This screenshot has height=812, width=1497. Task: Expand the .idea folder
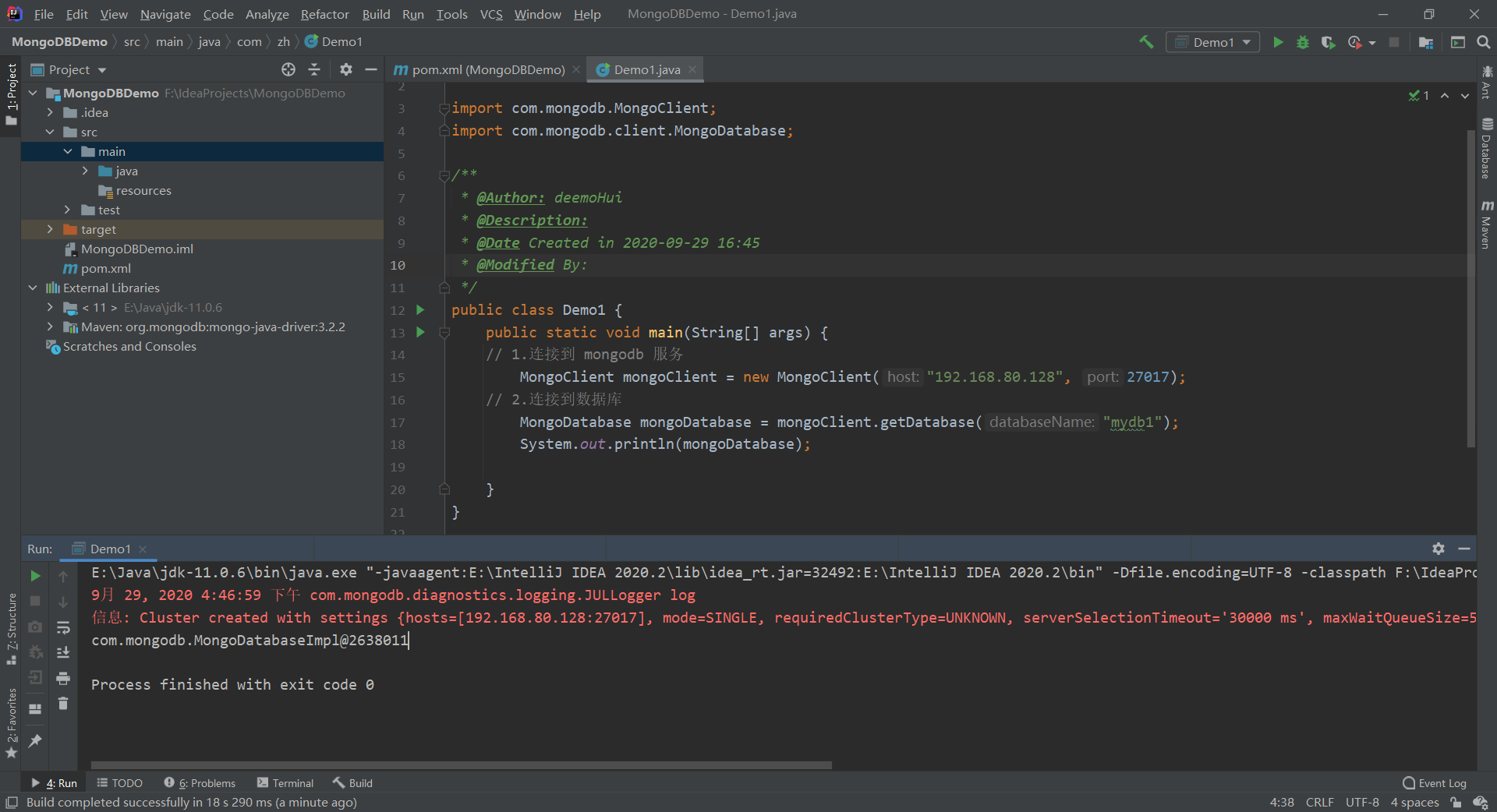[x=50, y=112]
